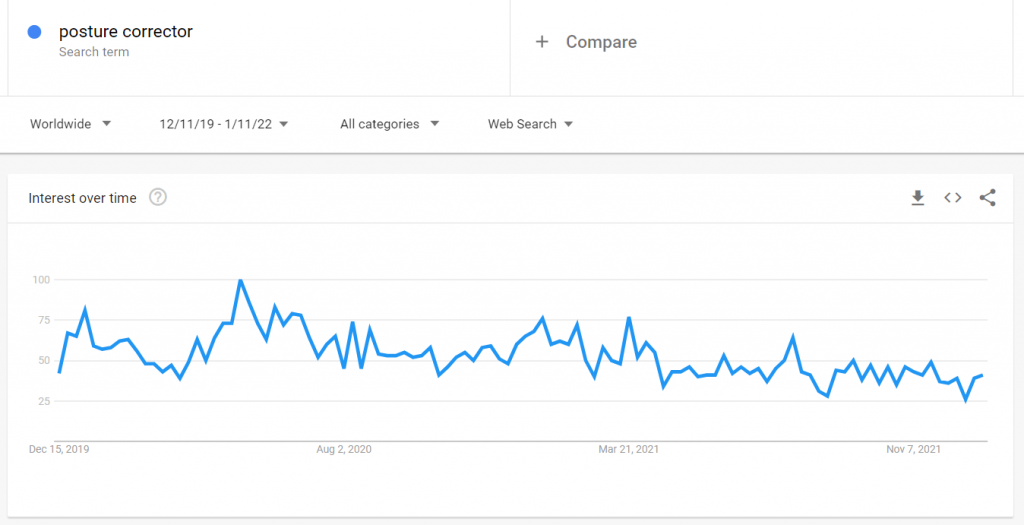
Task: Expand the Worldwide region dropdown
Action: [71, 124]
